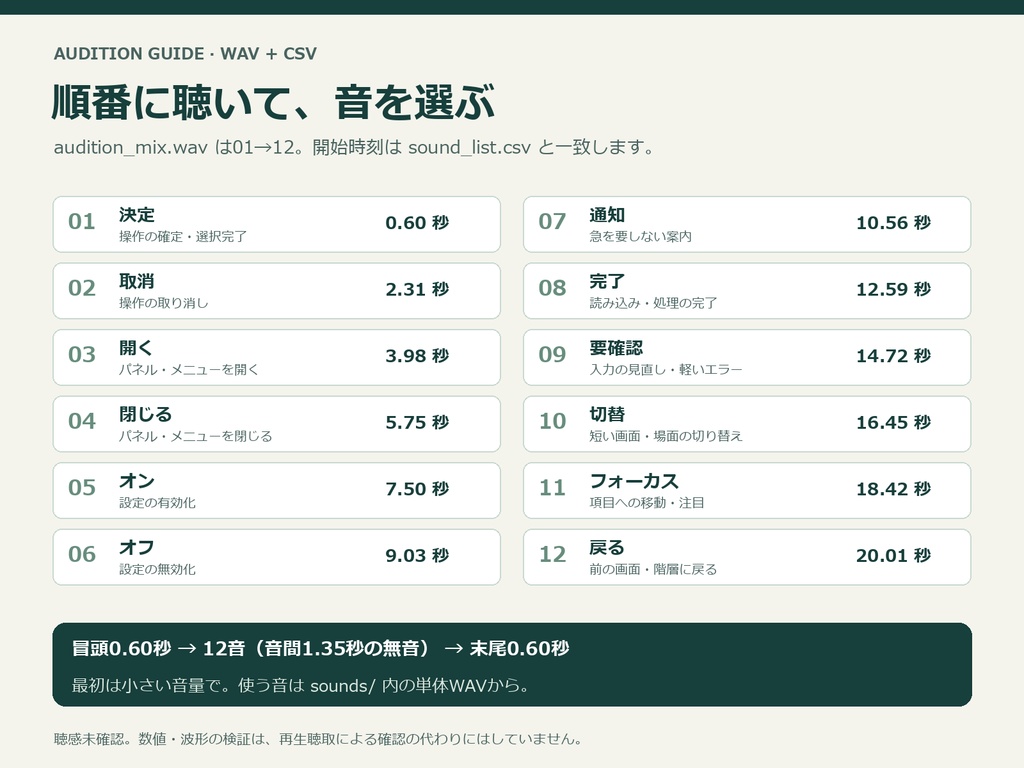Click the 09 要確認 card
This screenshot has height=768, width=1024.
click(x=747, y=357)
